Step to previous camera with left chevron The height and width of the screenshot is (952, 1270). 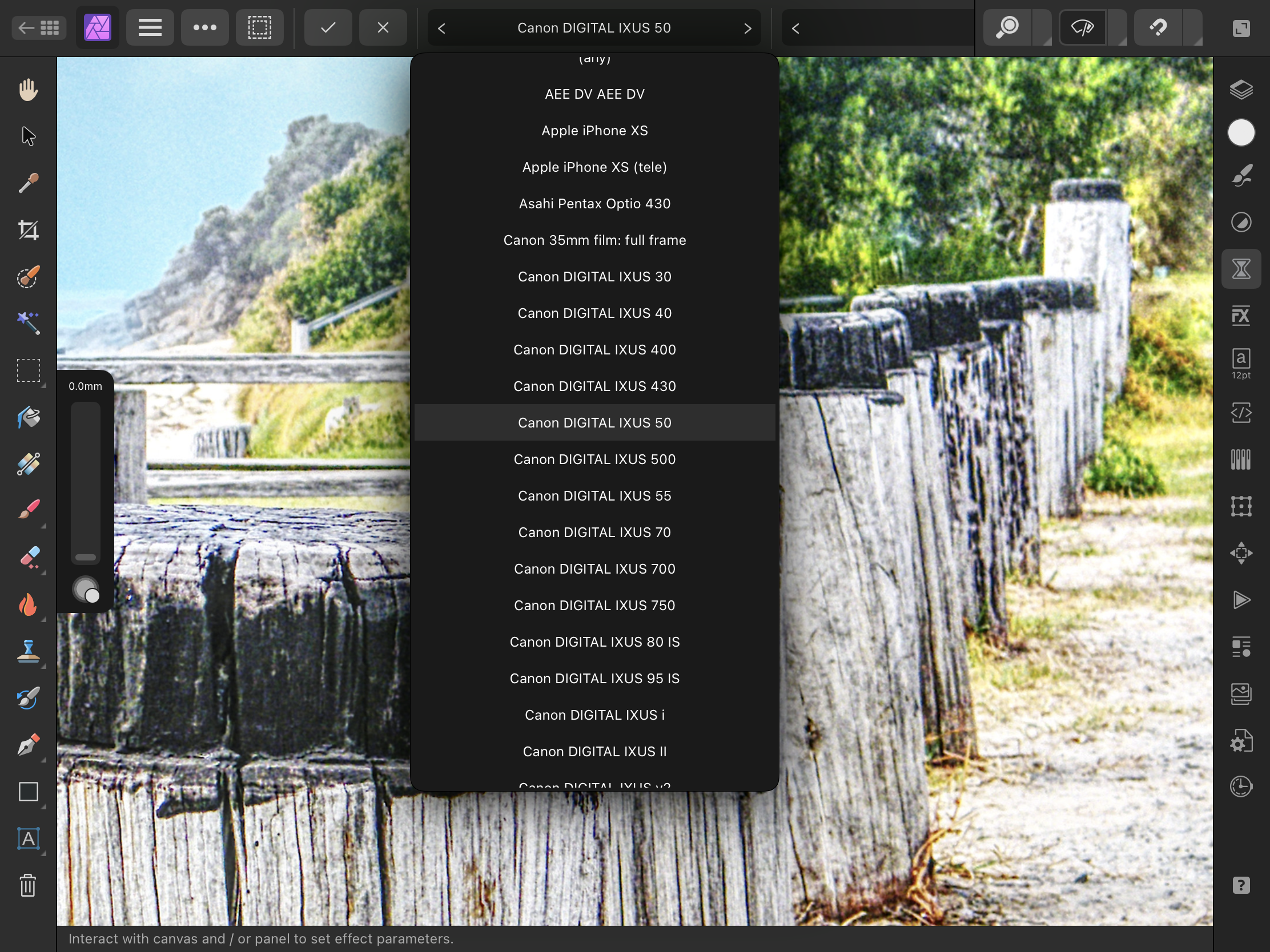(x=441, y=28)
